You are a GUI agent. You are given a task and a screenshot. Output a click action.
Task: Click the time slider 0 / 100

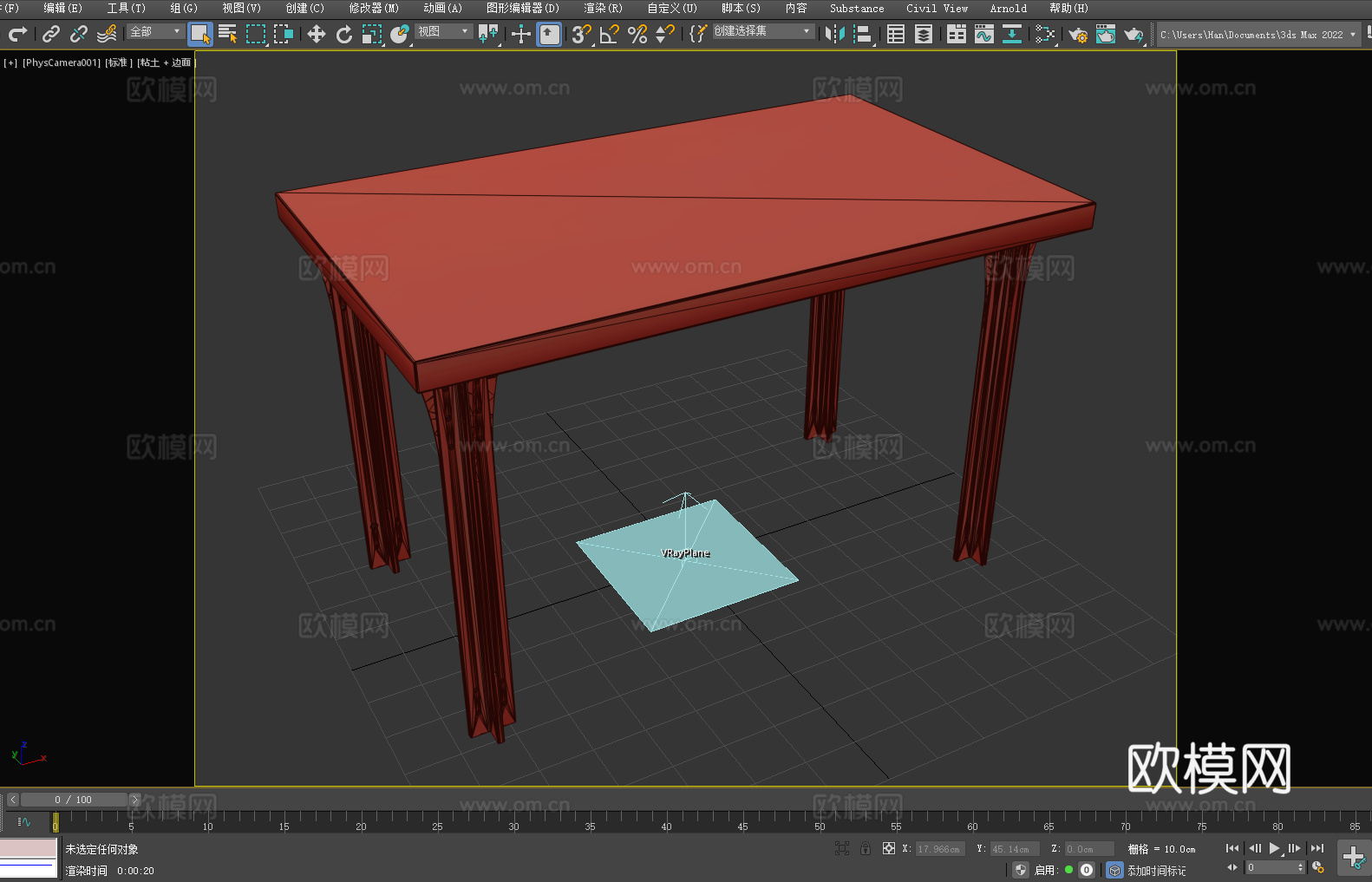coord(74,800)
